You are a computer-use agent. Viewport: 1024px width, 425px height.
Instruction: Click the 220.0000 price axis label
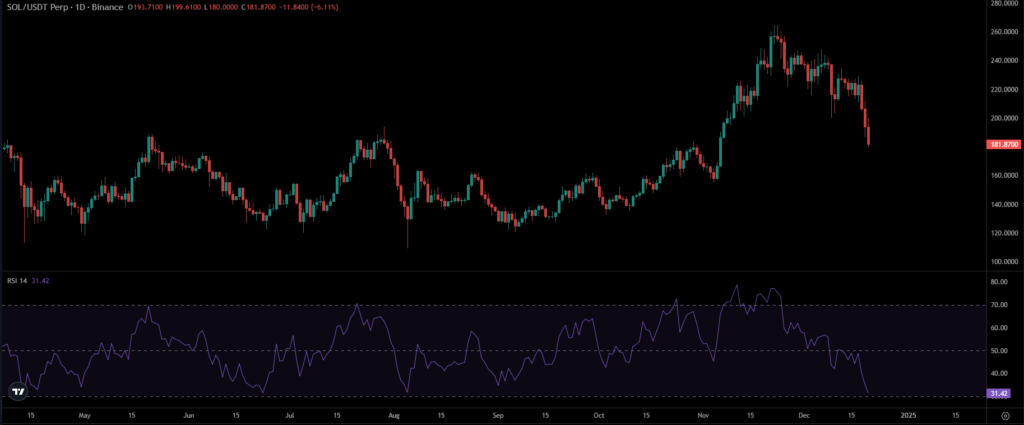coord(1003,89)
